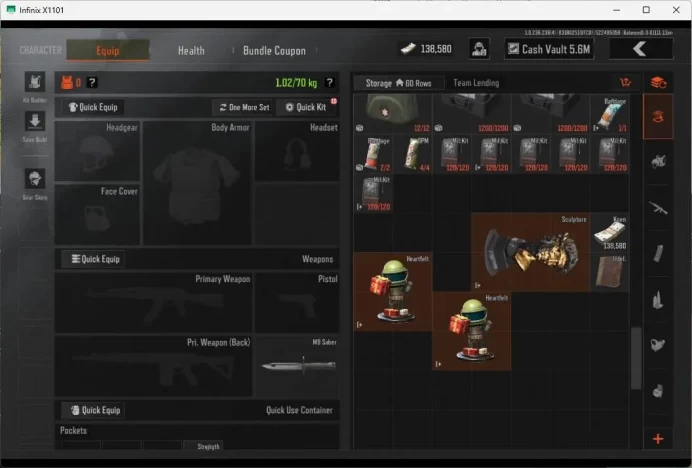The width and height of the screenshot is (692, 468).
Task: Select the empty Primary Weapon slot
Action: 153,302
